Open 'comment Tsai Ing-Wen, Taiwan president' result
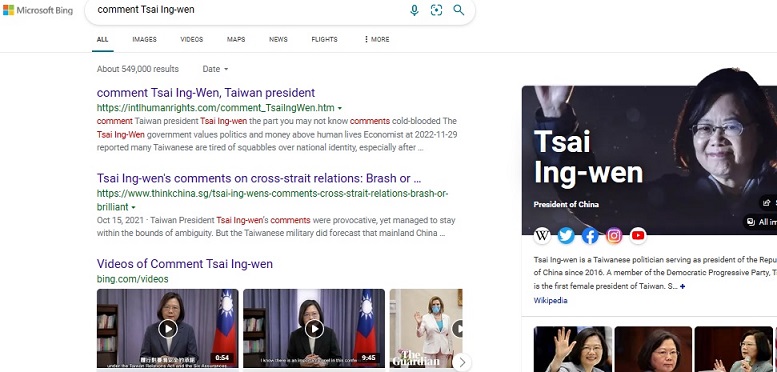Image resolution: width=777 pixels, height=372 pixels. (x=206, y=93)
